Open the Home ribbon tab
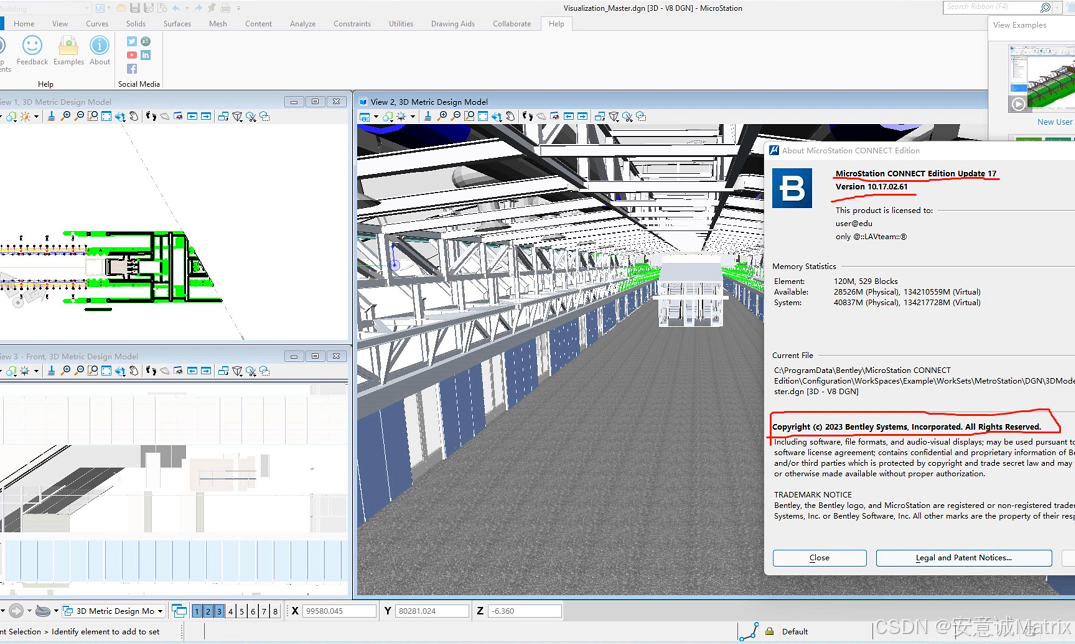Viewport: 1075px width, 644px height. pyautogui.click(x=23, y=23)
